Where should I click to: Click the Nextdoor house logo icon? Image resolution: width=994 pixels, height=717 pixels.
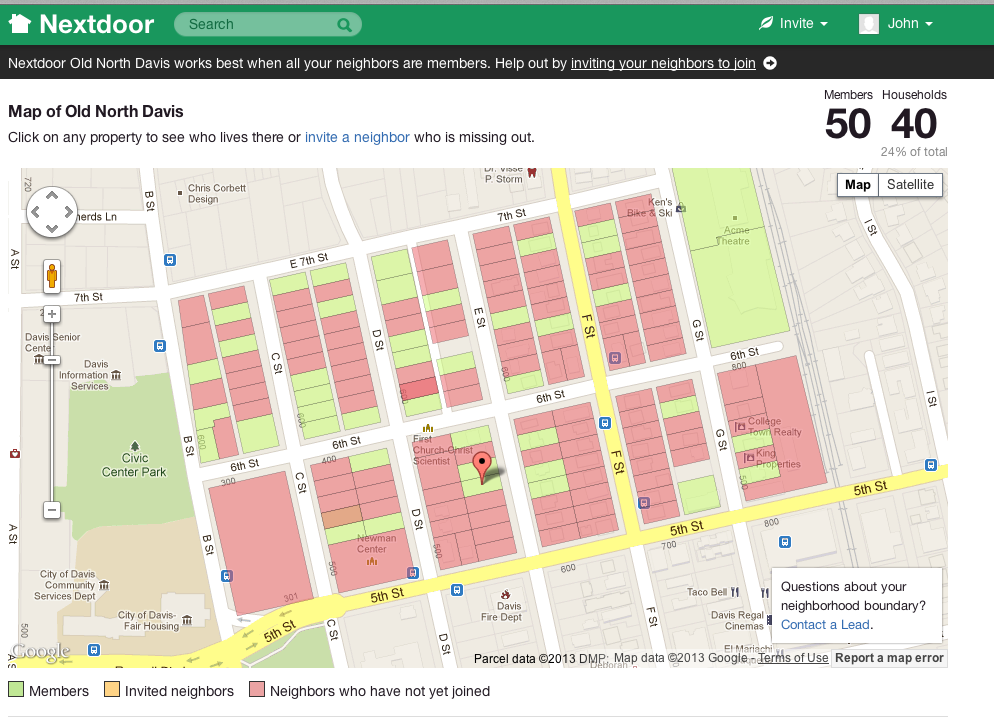pyautogui.click(x=20, y=24)
